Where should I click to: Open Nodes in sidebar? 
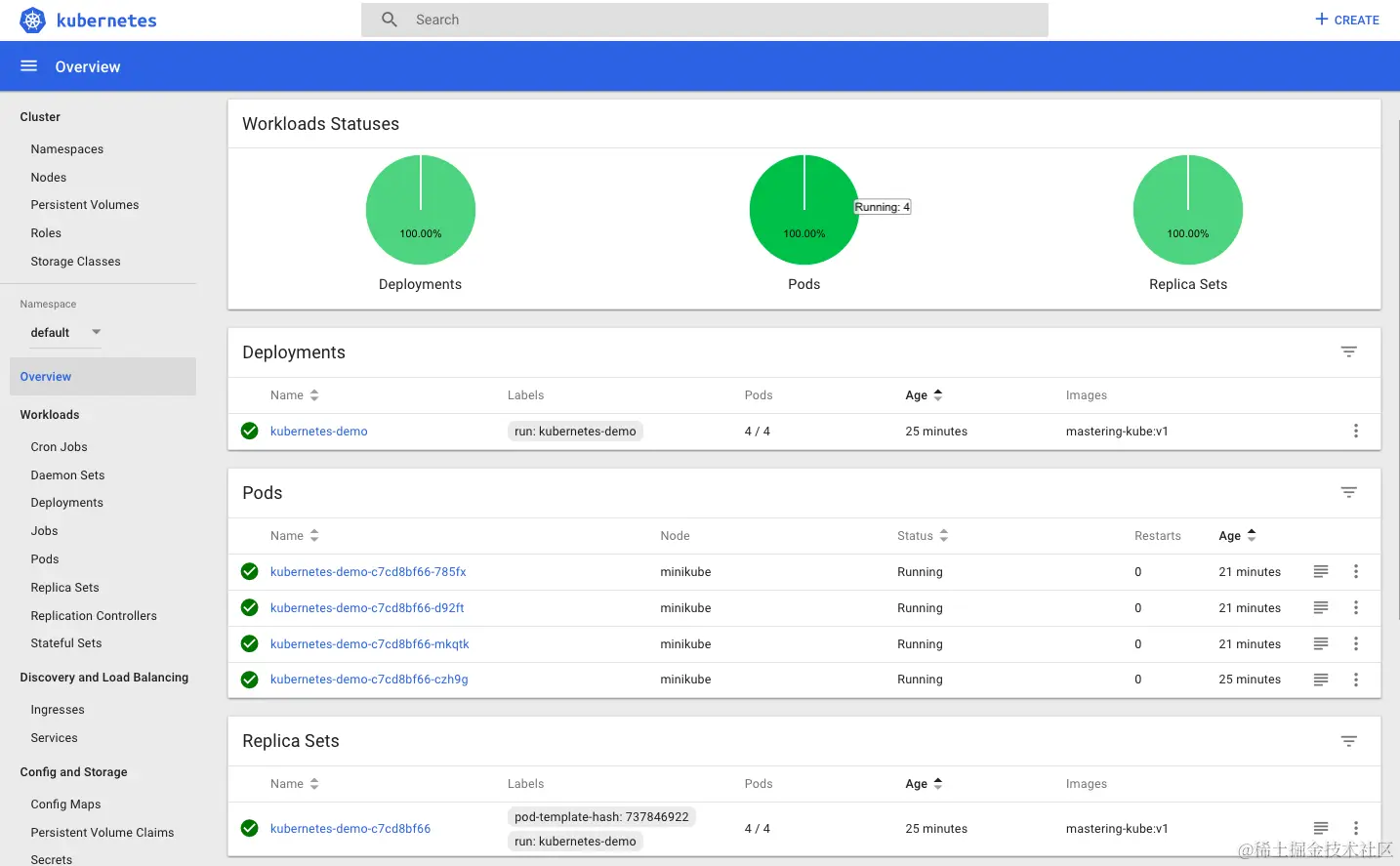click(x=49, y=178)
